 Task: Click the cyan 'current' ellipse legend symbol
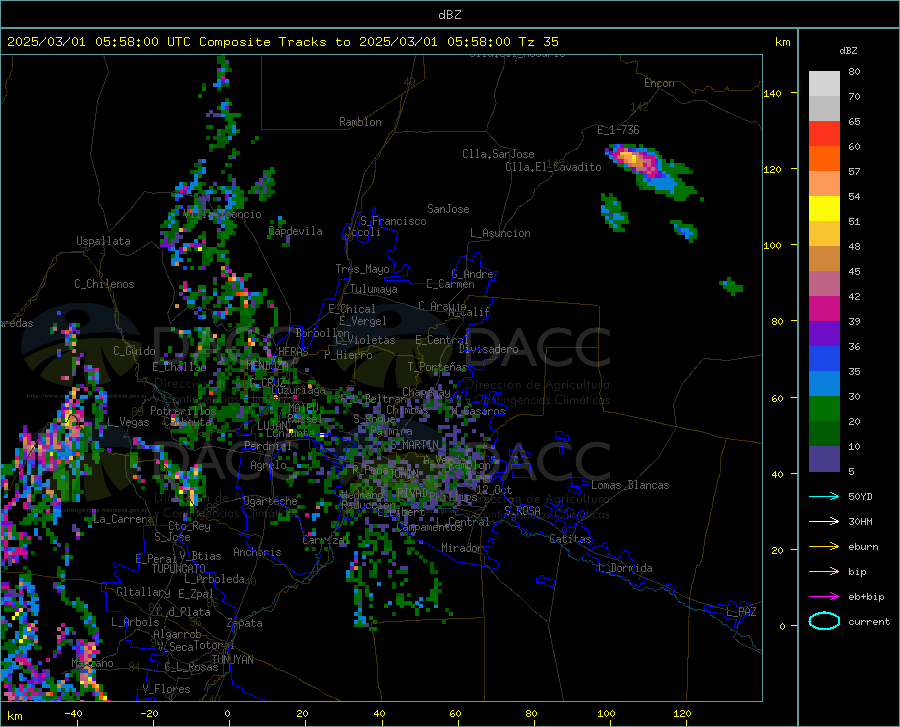click(x=824, y=621)
